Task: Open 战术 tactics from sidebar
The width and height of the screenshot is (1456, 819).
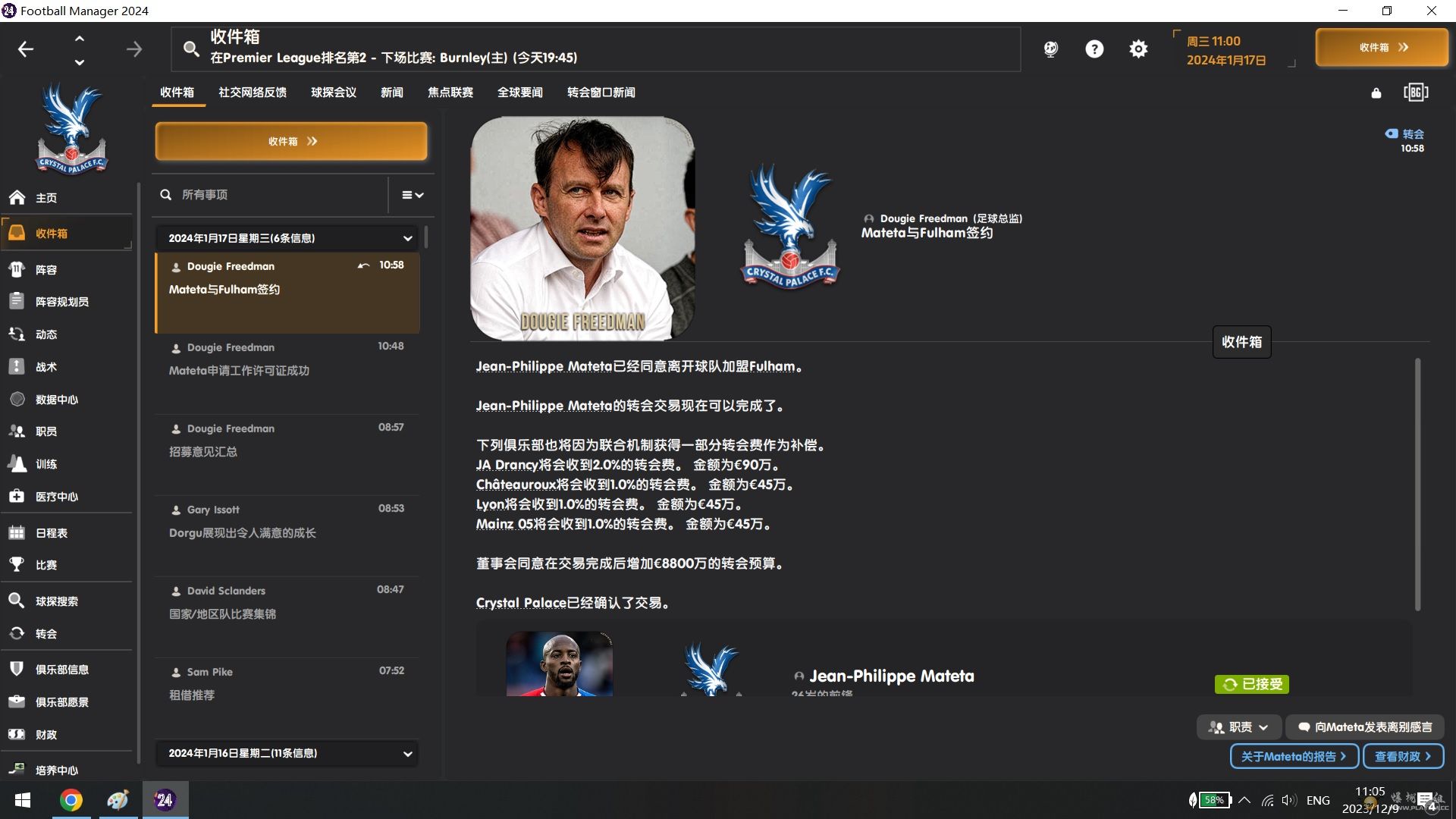Action: coord(45,367)
